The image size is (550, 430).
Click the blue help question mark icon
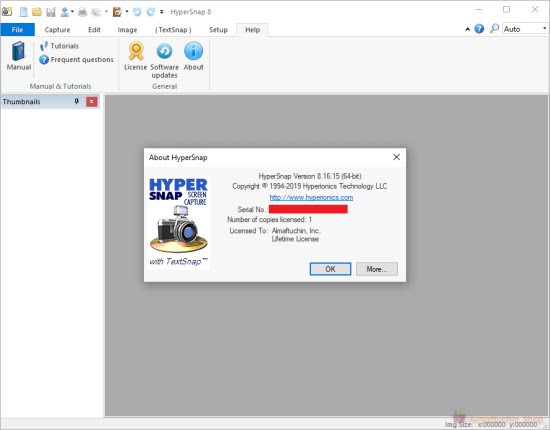tap(479, 29)
